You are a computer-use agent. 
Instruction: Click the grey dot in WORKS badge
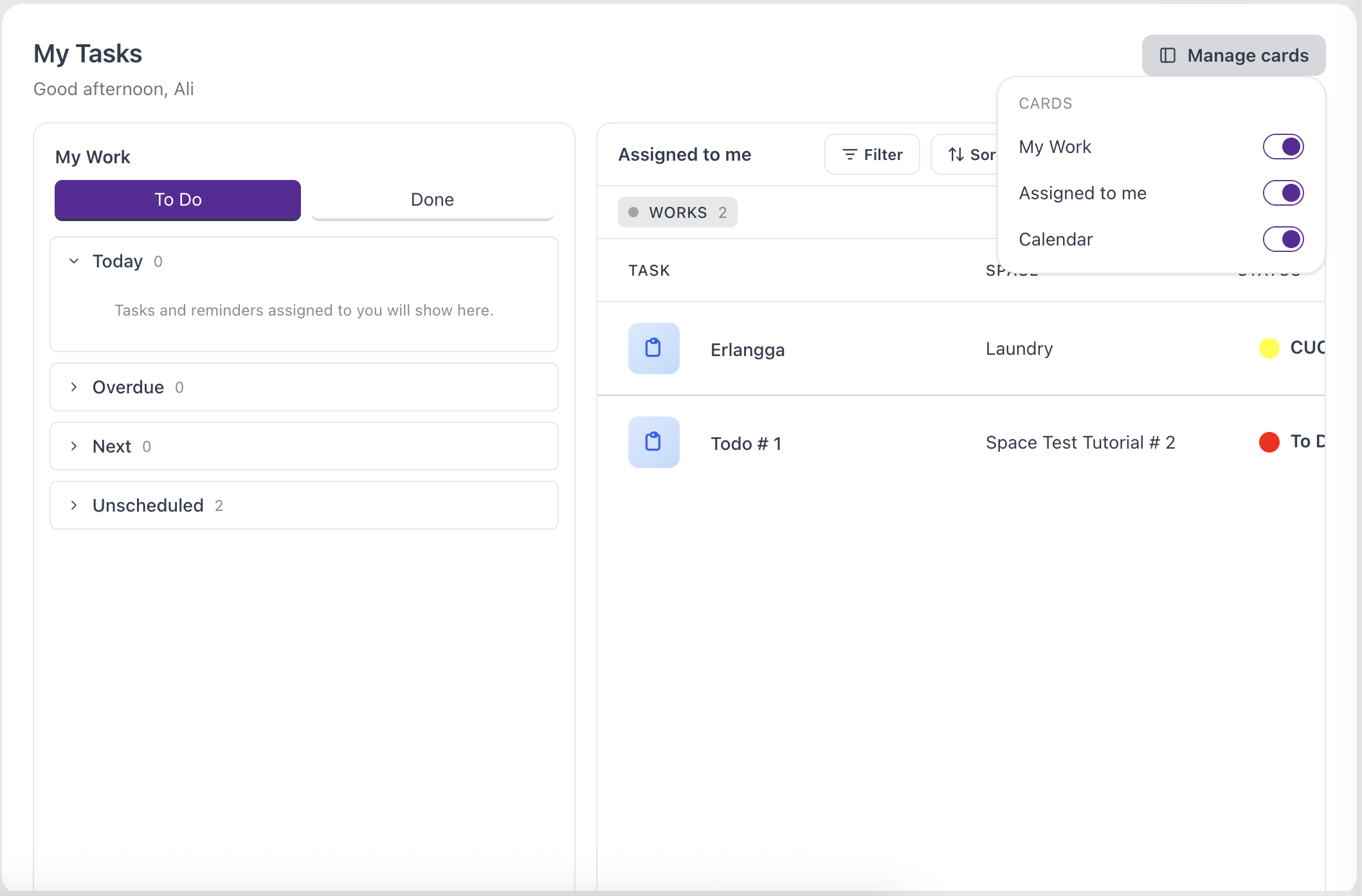click(633, 212)
